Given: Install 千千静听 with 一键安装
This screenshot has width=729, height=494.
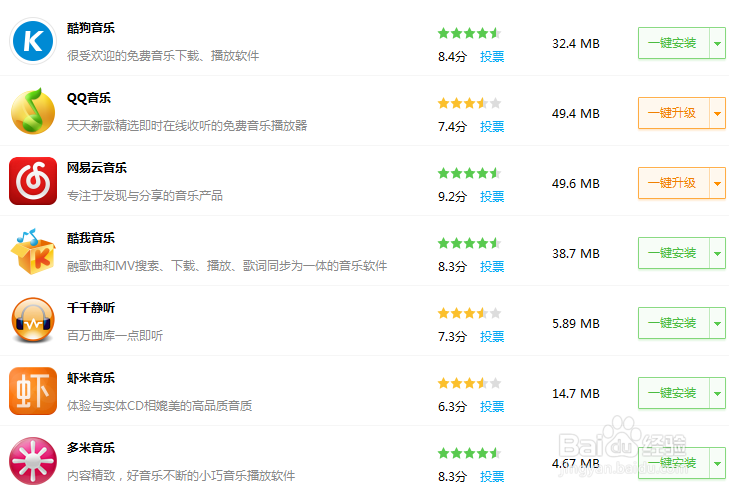Looking at the screenshot, I should (673, 323).
